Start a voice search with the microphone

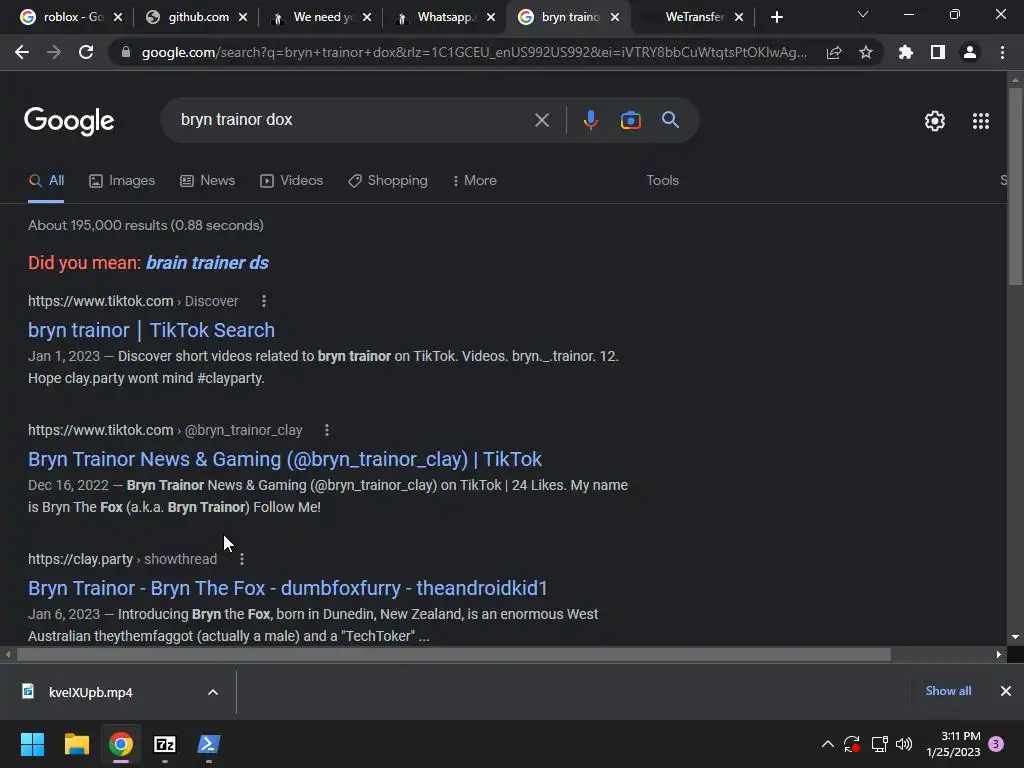(590, 120)
